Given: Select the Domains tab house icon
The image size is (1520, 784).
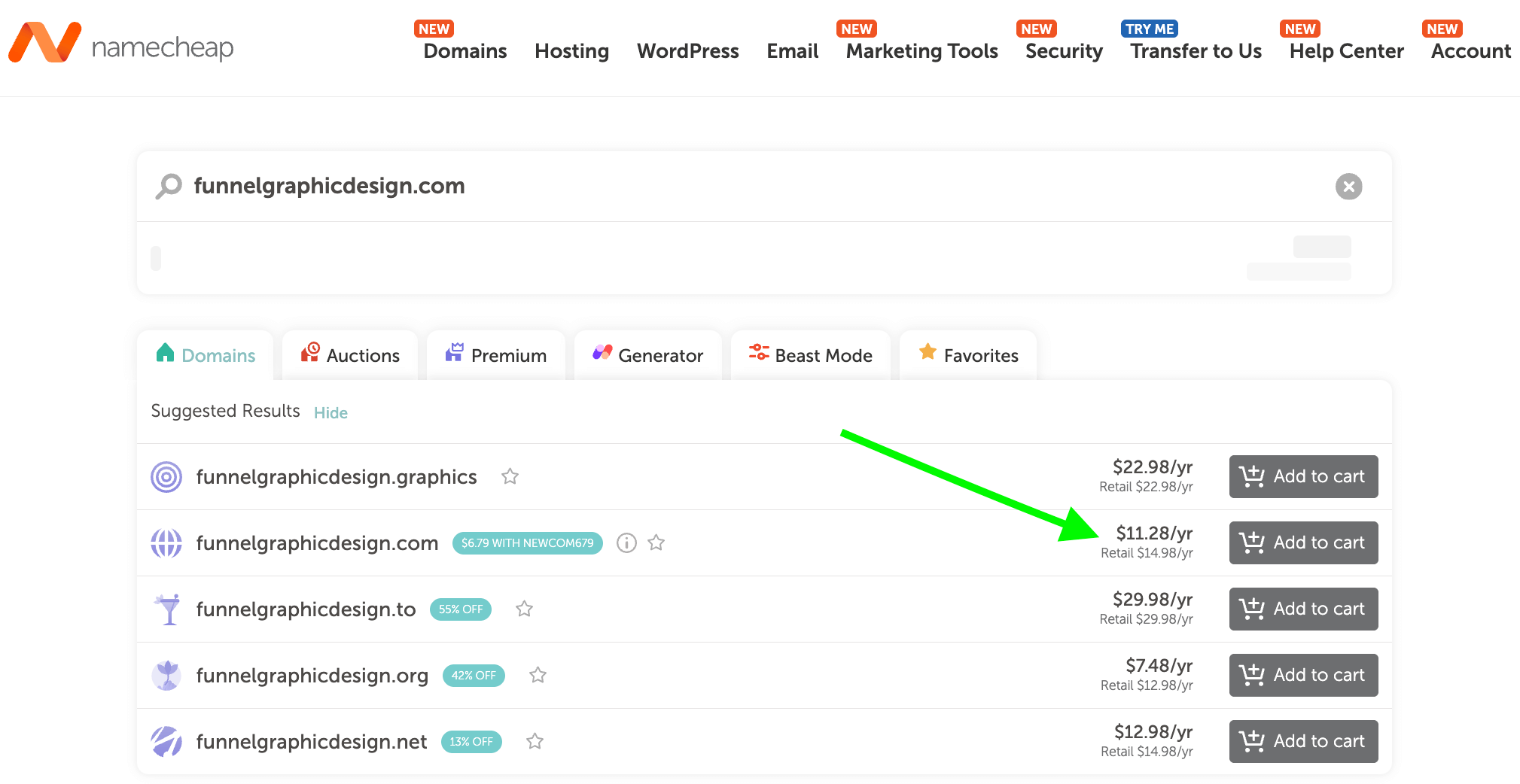Looking at the screenshot, I should click(165, 354).
